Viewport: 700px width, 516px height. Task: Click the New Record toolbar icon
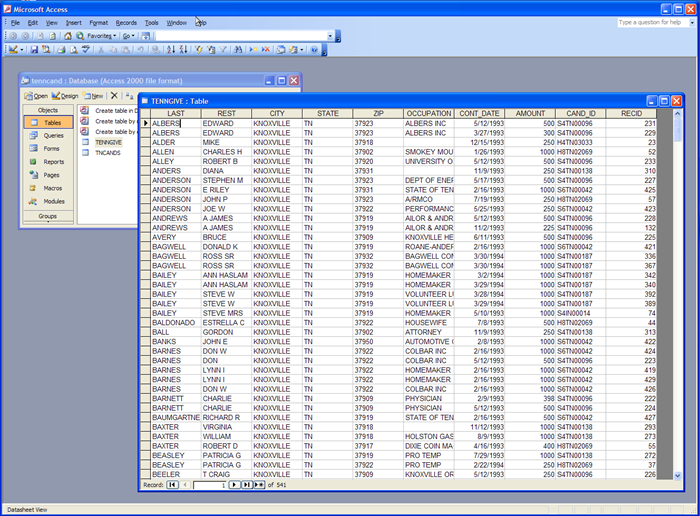point(253,50)
